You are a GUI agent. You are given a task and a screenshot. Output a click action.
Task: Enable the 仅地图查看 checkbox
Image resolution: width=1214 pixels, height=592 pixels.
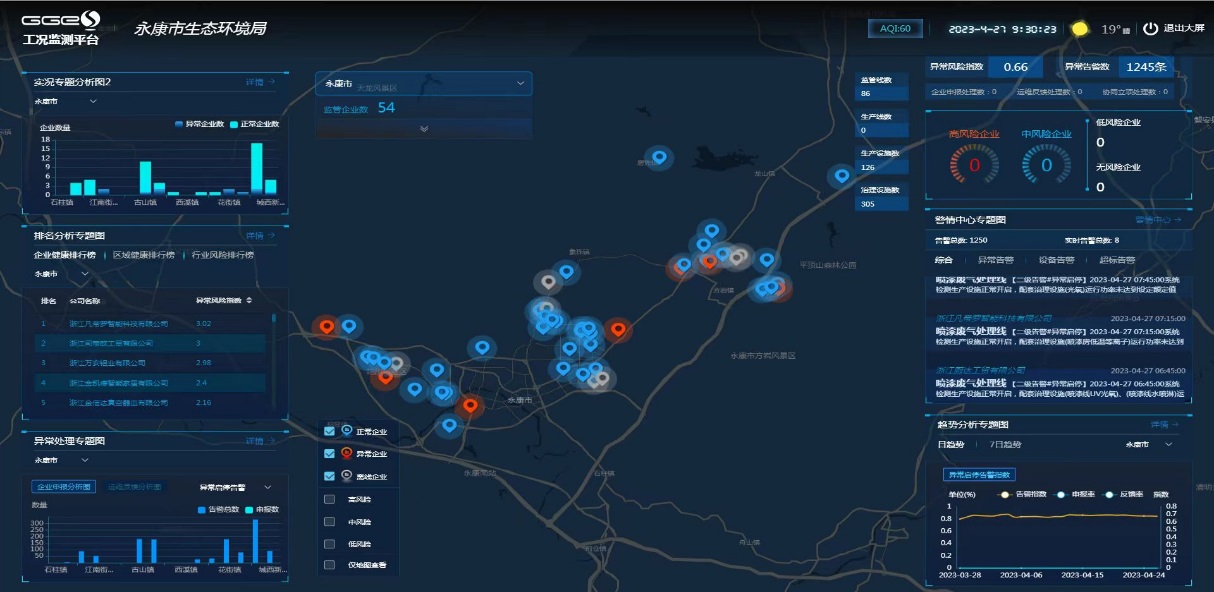(330, 566)
